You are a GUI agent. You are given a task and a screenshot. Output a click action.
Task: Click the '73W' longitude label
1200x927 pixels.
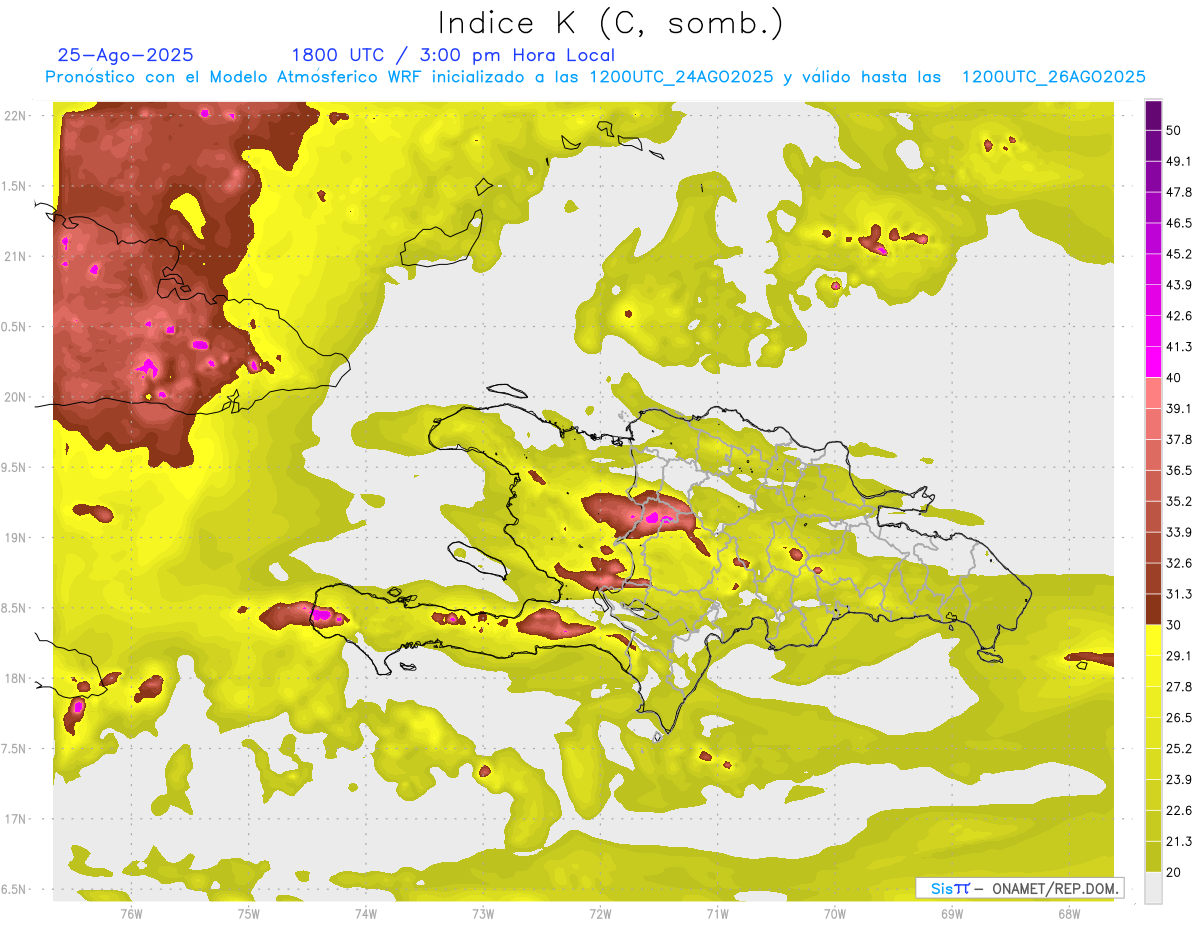[x=483, y=913]
